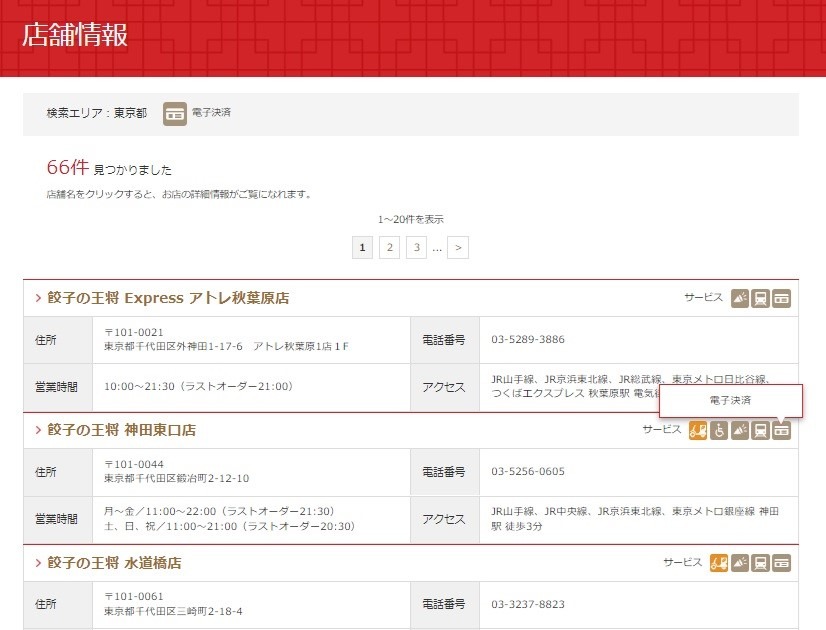Click the 電子決済 tooltip popup
Screen dimensions: 826x630
[x=730, y=401]
